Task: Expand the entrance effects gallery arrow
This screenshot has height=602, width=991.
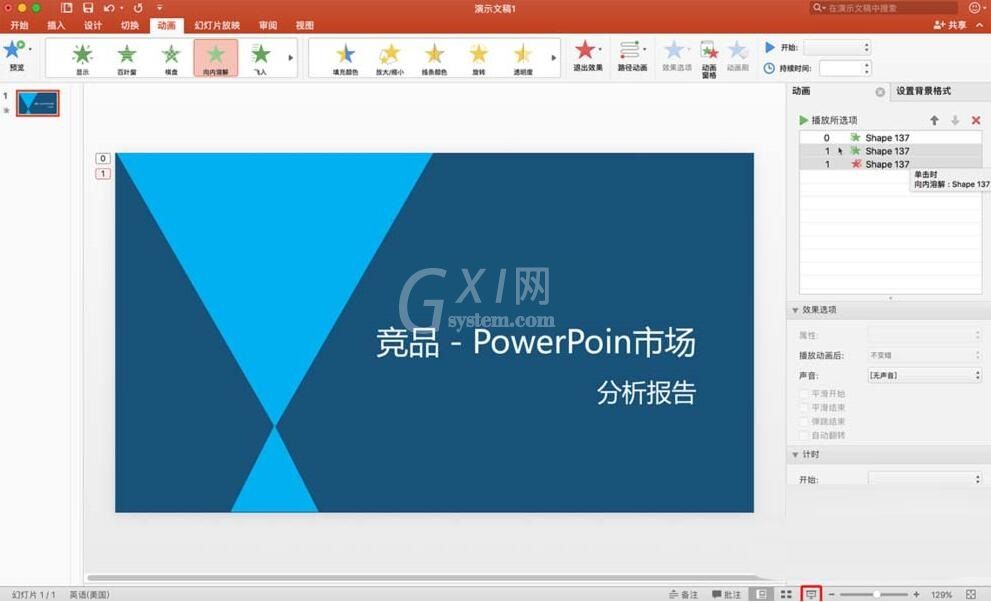Action: [x=291, y=57]
